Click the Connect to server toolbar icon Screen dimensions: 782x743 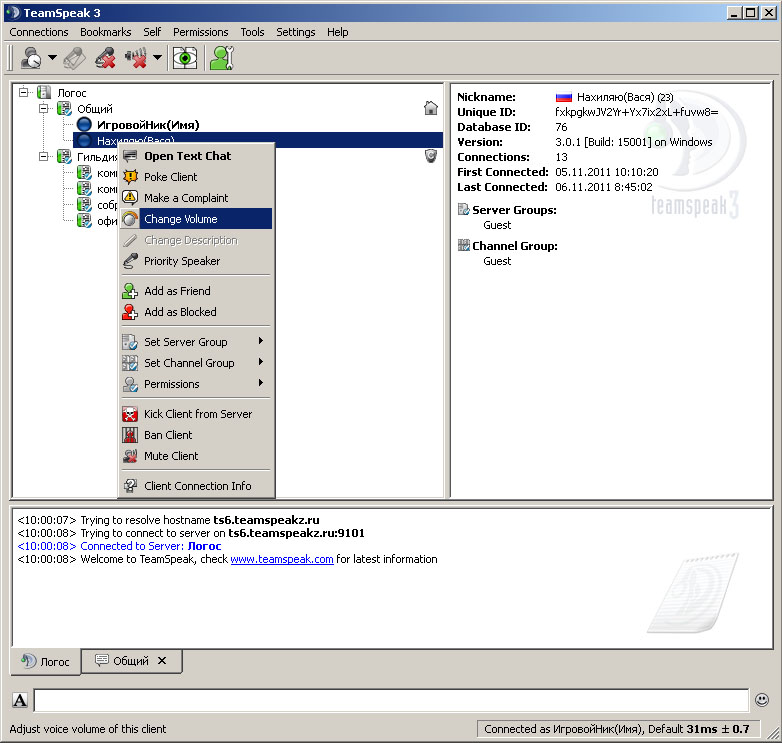(31, 58)
